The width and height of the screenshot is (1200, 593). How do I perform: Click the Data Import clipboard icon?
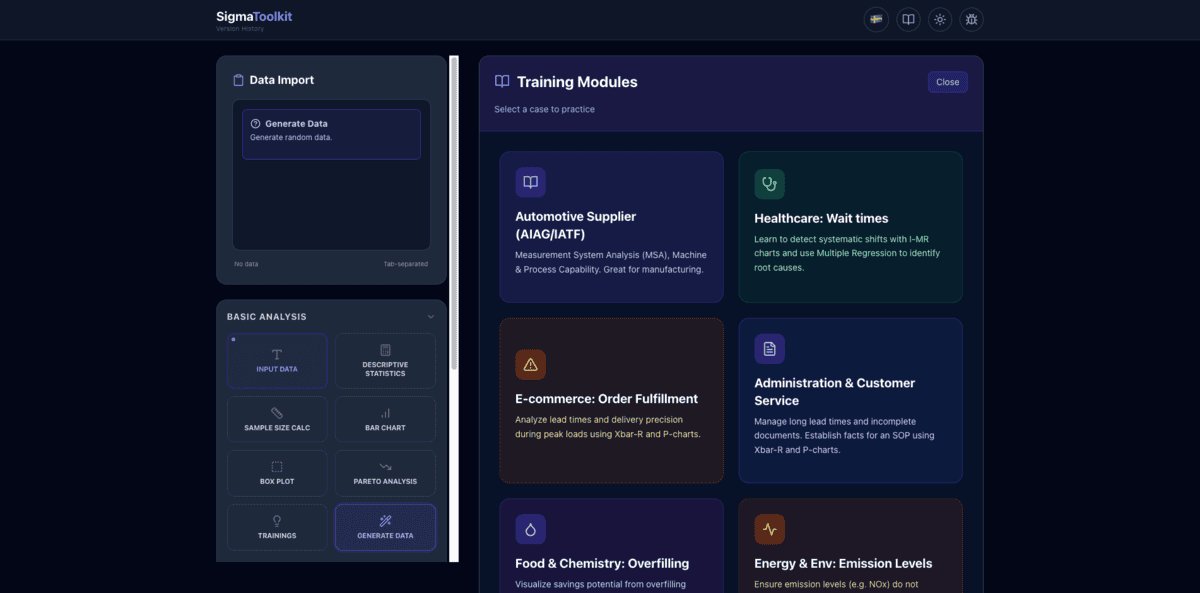tap(238, 80)
